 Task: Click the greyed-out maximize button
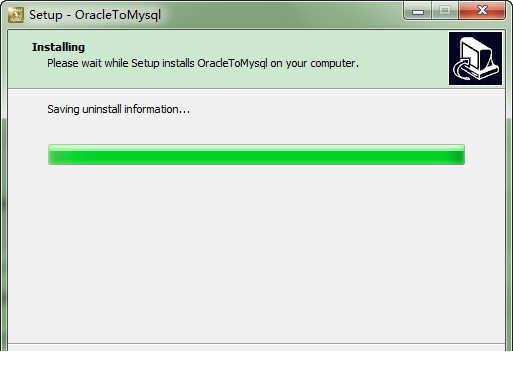[x=445, y=11]
